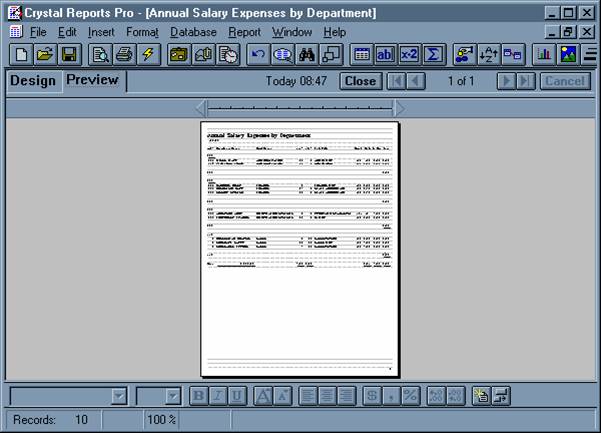This screenshot has height=433, width=601.
Task: Click the last icon in the format bar
Action: 501,396
